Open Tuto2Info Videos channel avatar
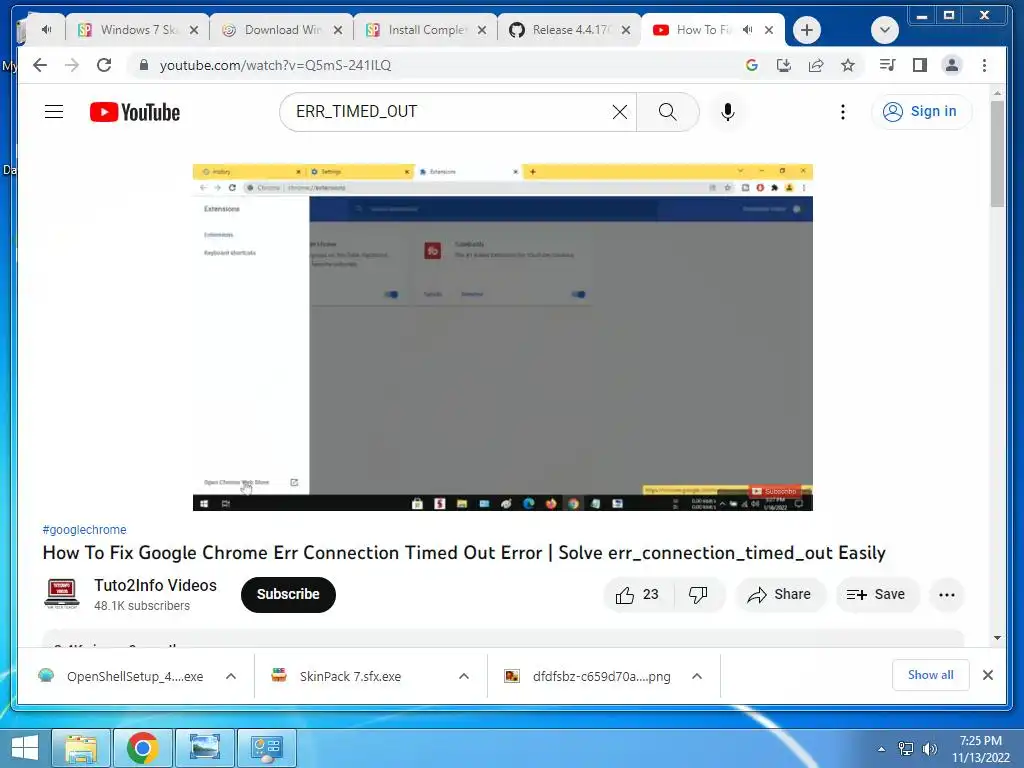The height and width of the screenshot is (768, 1024). [61, 594]
